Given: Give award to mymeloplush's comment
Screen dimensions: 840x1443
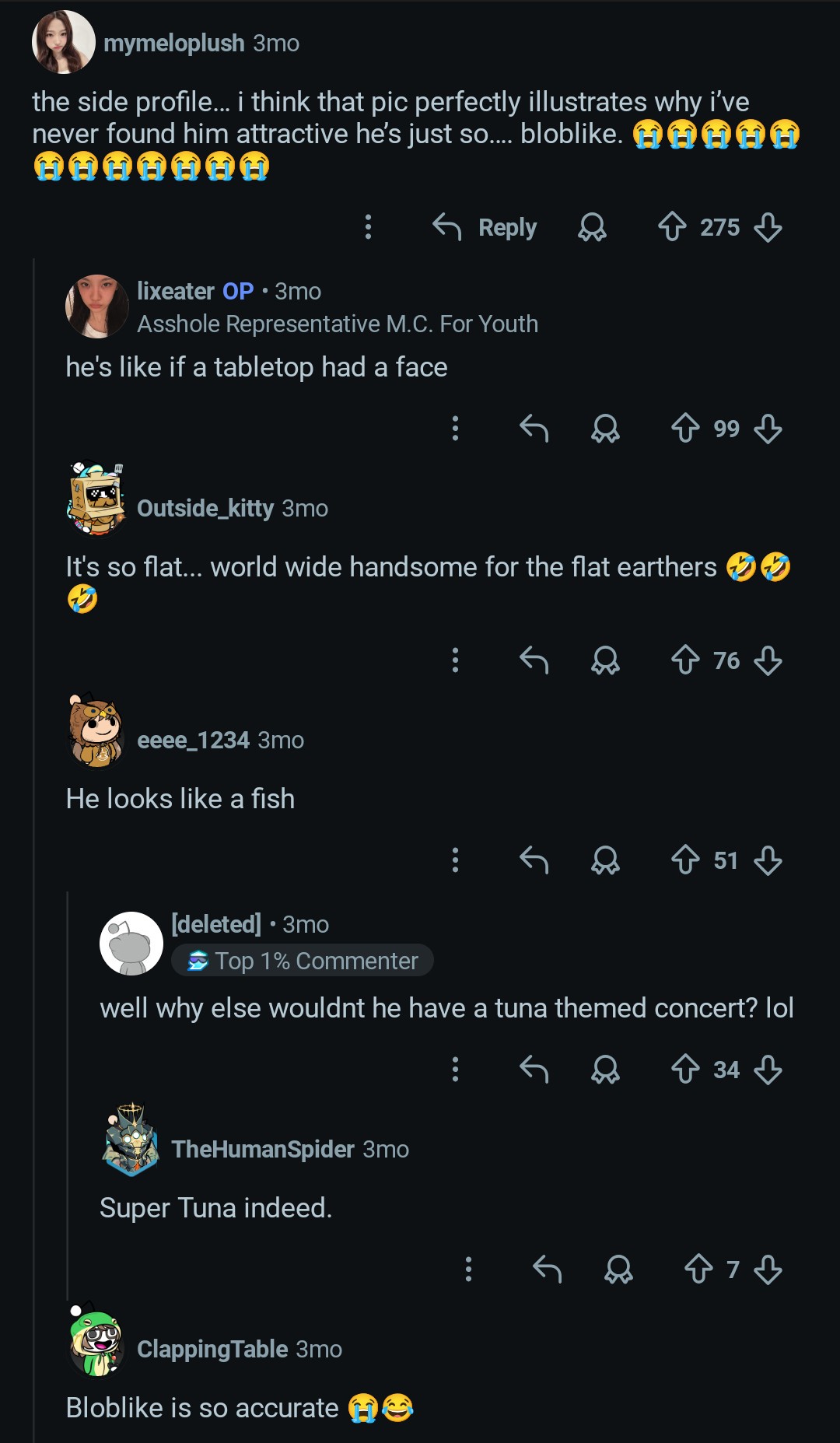Looking at the screenshot, I should coord(592,227).
